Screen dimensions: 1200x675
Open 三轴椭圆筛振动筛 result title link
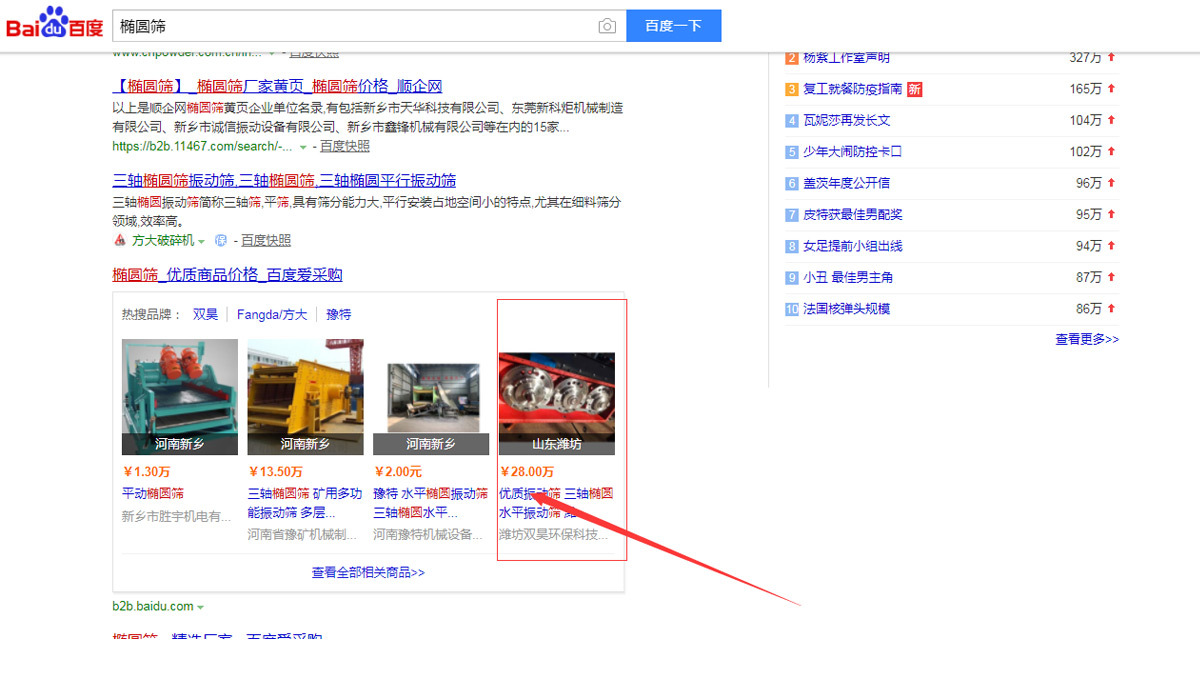click(x=284, y=180)
